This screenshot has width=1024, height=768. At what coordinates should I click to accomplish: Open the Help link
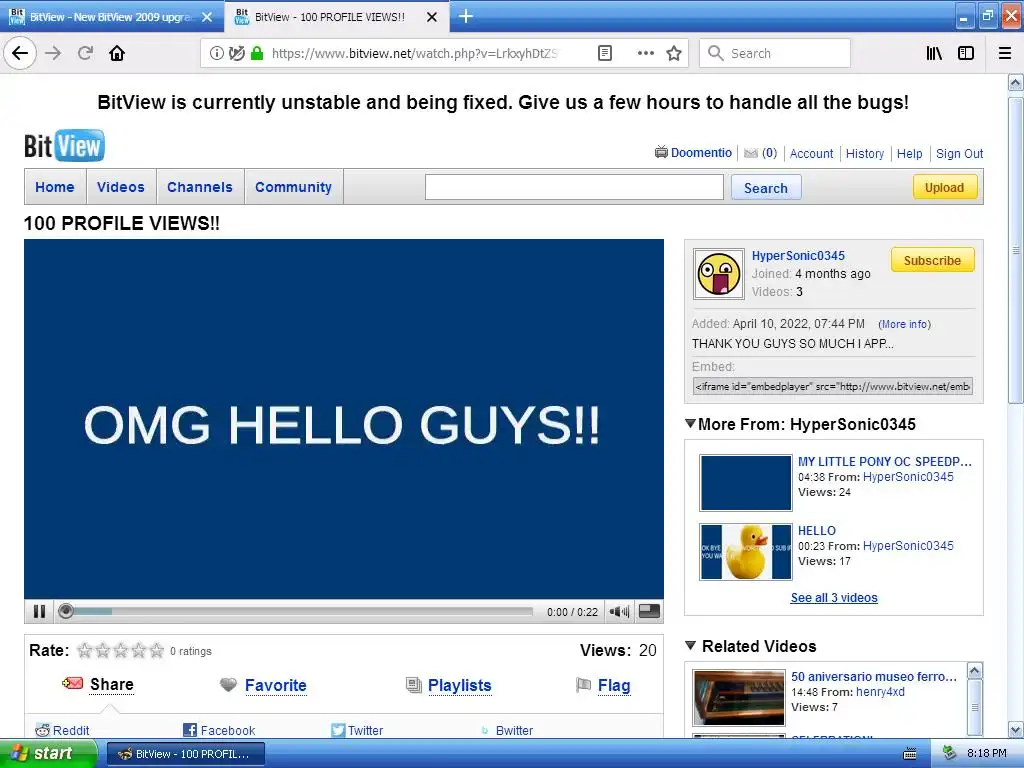909,153
